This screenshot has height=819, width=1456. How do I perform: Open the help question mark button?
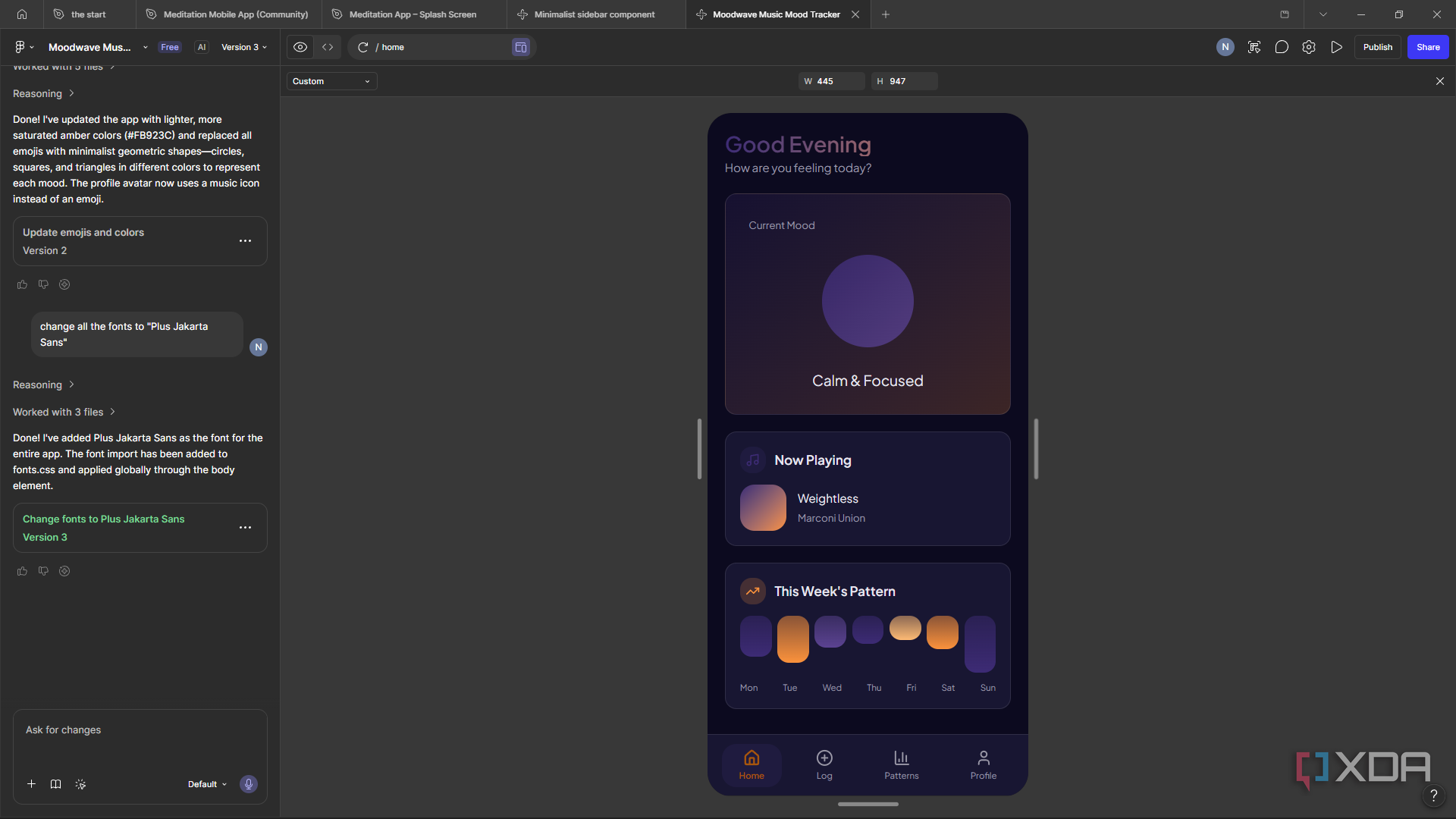click(x=1433, y=795)
